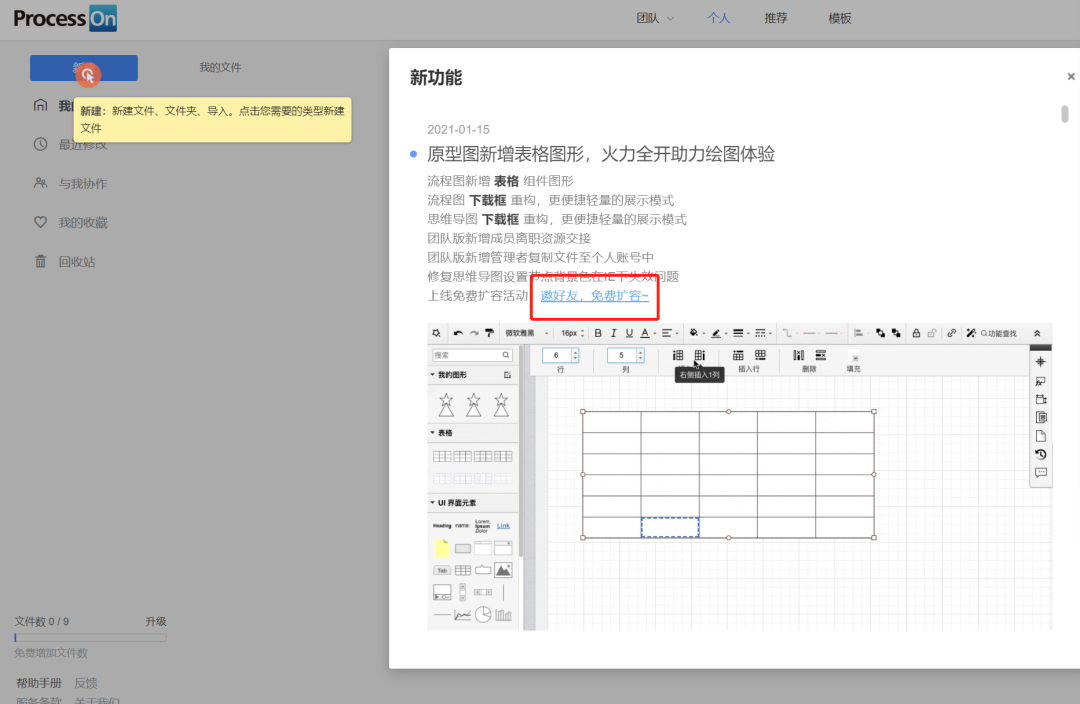Click the lock icon in editor toolbar
The image size is (1080, 704).
916,333
